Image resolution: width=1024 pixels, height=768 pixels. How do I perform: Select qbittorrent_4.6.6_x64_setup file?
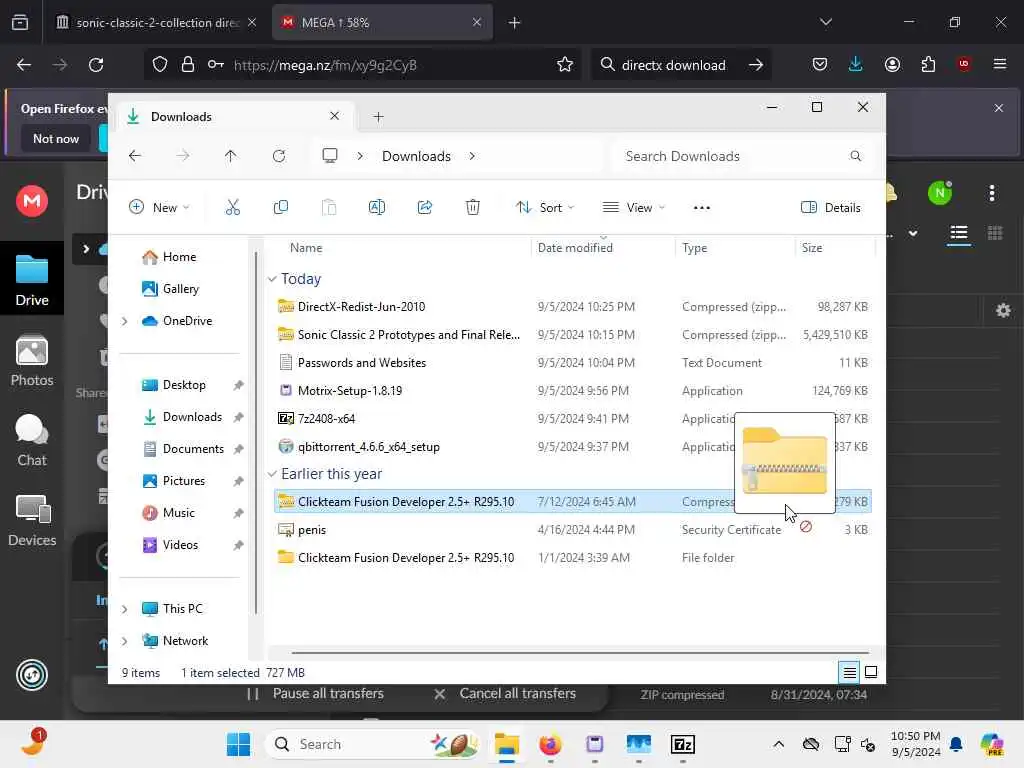point(572,447)
